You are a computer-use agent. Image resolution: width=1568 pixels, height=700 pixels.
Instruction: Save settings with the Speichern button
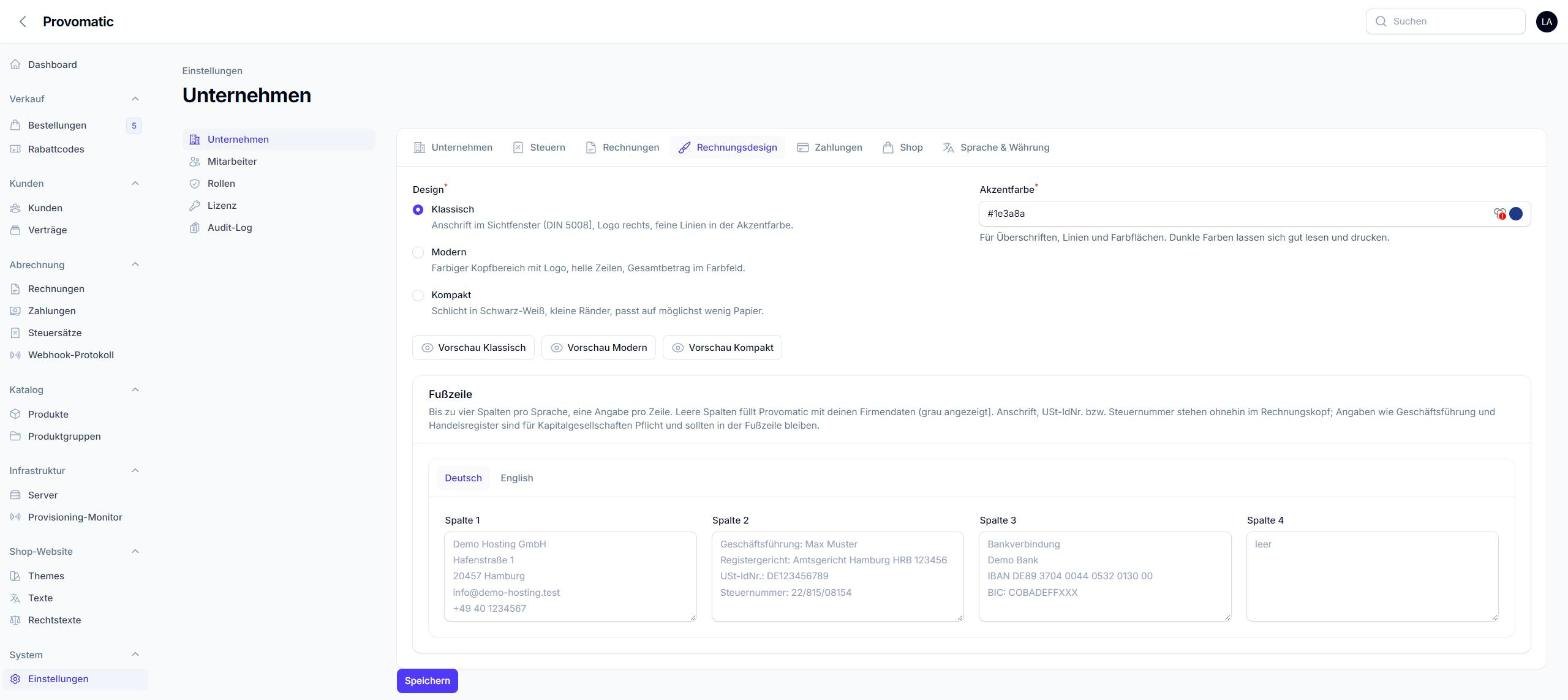pos(427,681)
